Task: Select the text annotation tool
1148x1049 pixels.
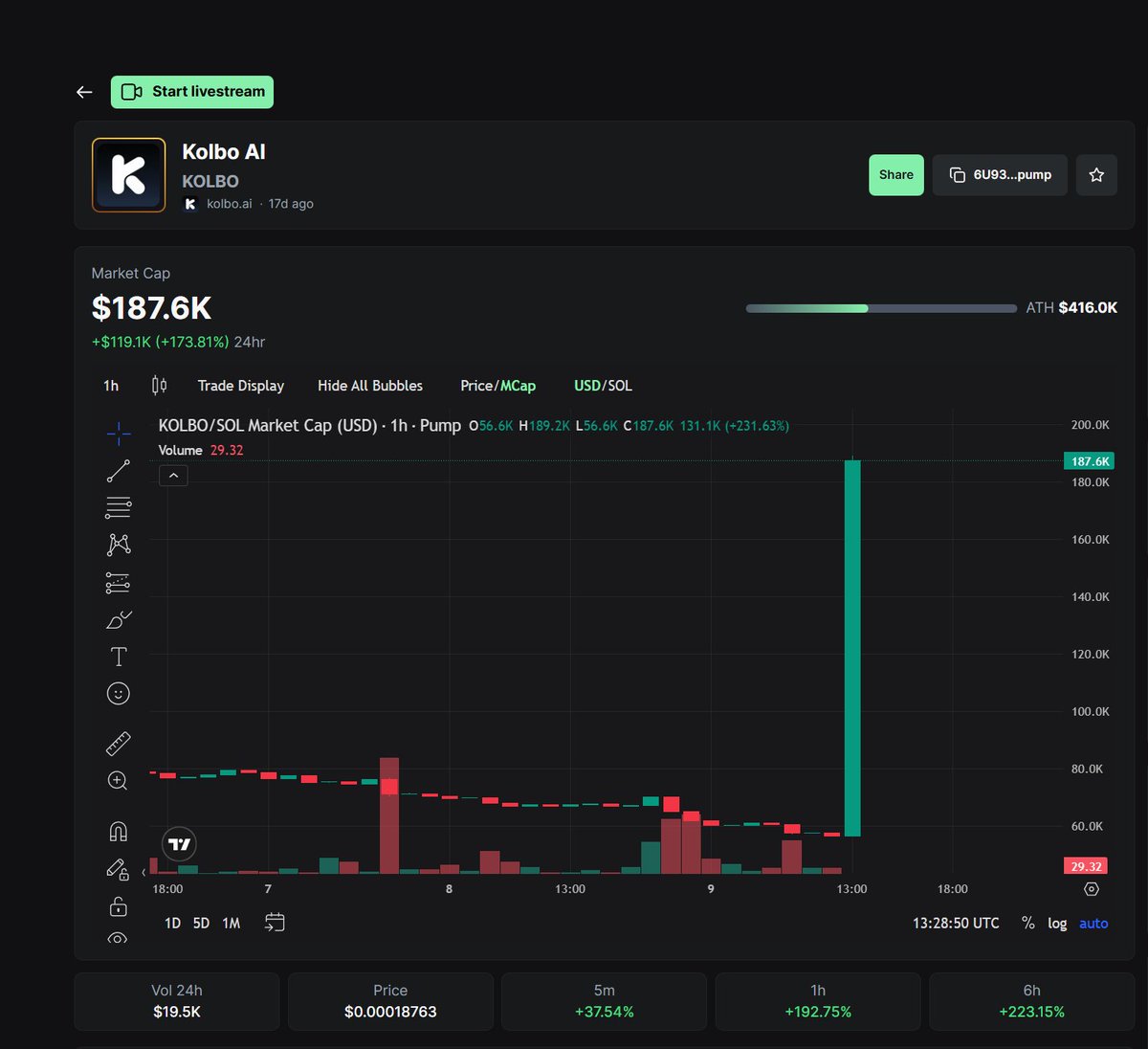Action: pos(118,657)
